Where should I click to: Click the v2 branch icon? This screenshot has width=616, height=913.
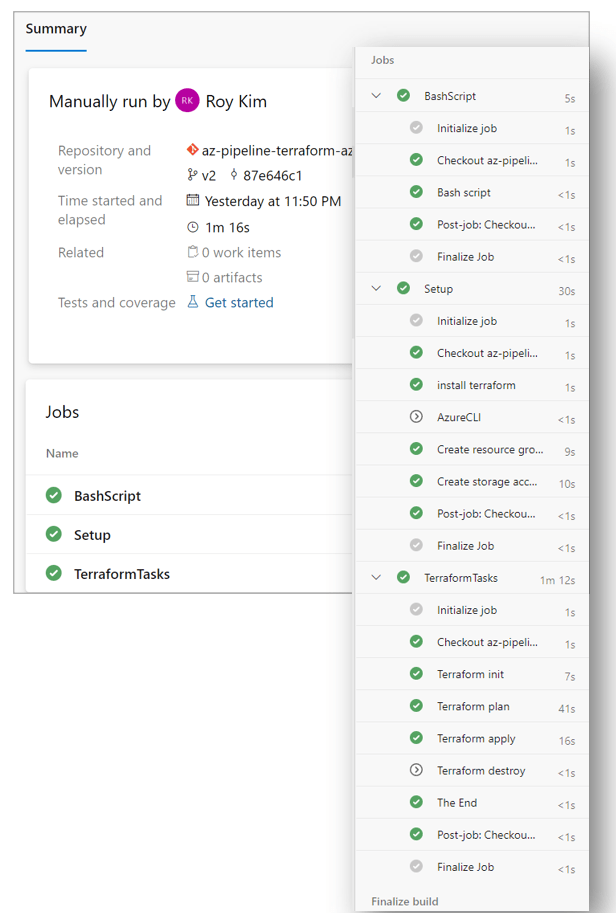click(x=193, y=175)
